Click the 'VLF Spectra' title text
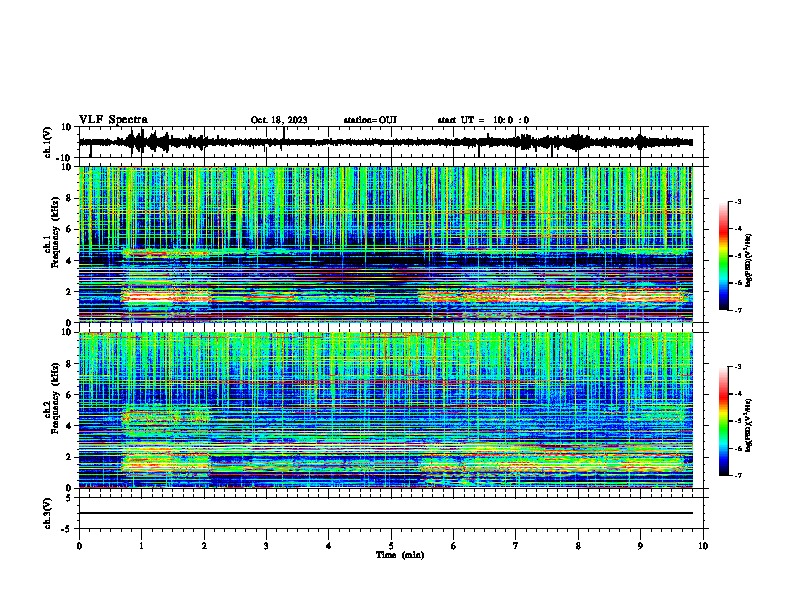The image size is (792, 612). (113, 119)
